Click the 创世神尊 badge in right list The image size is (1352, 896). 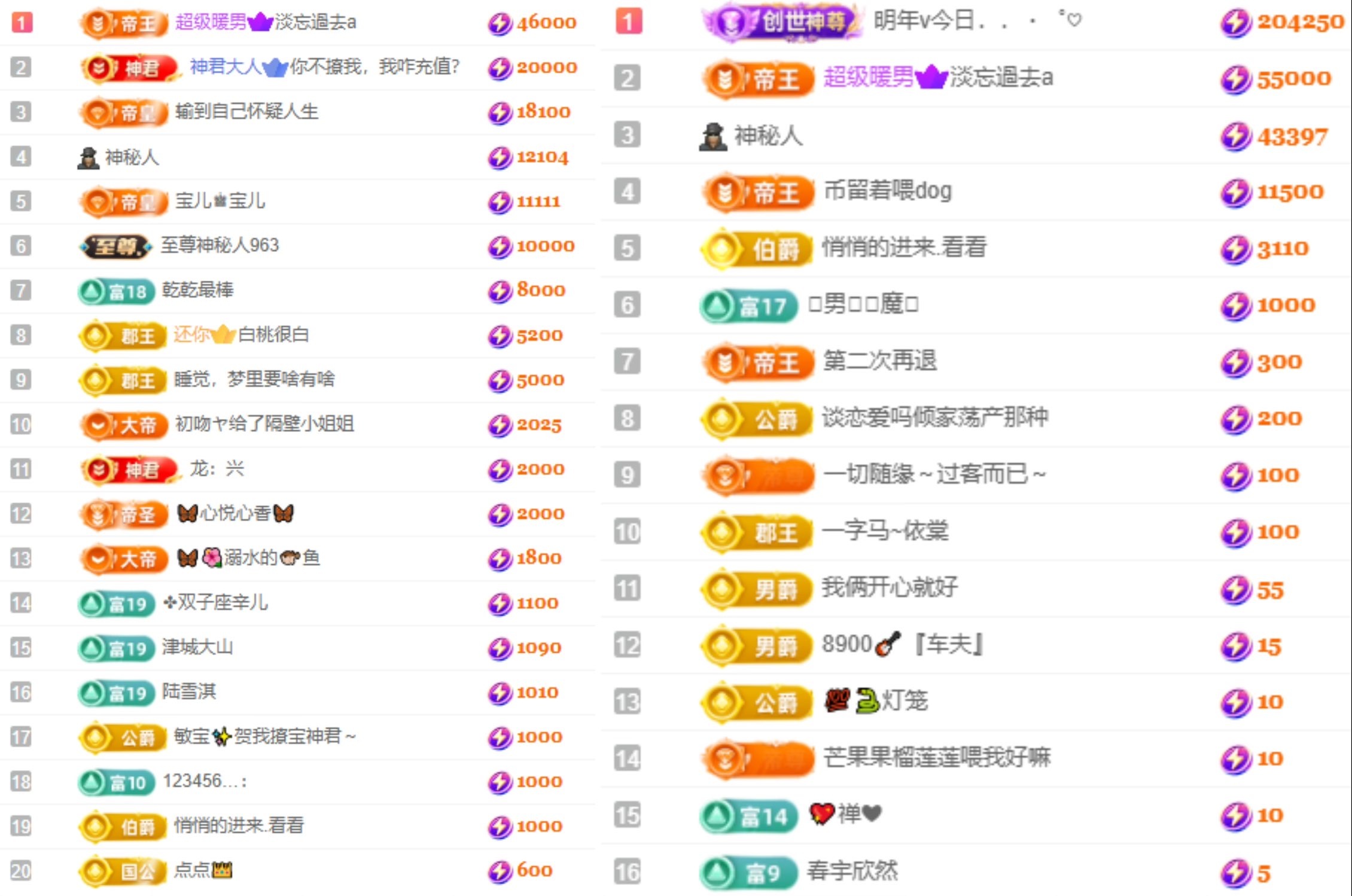coord(782,22)
